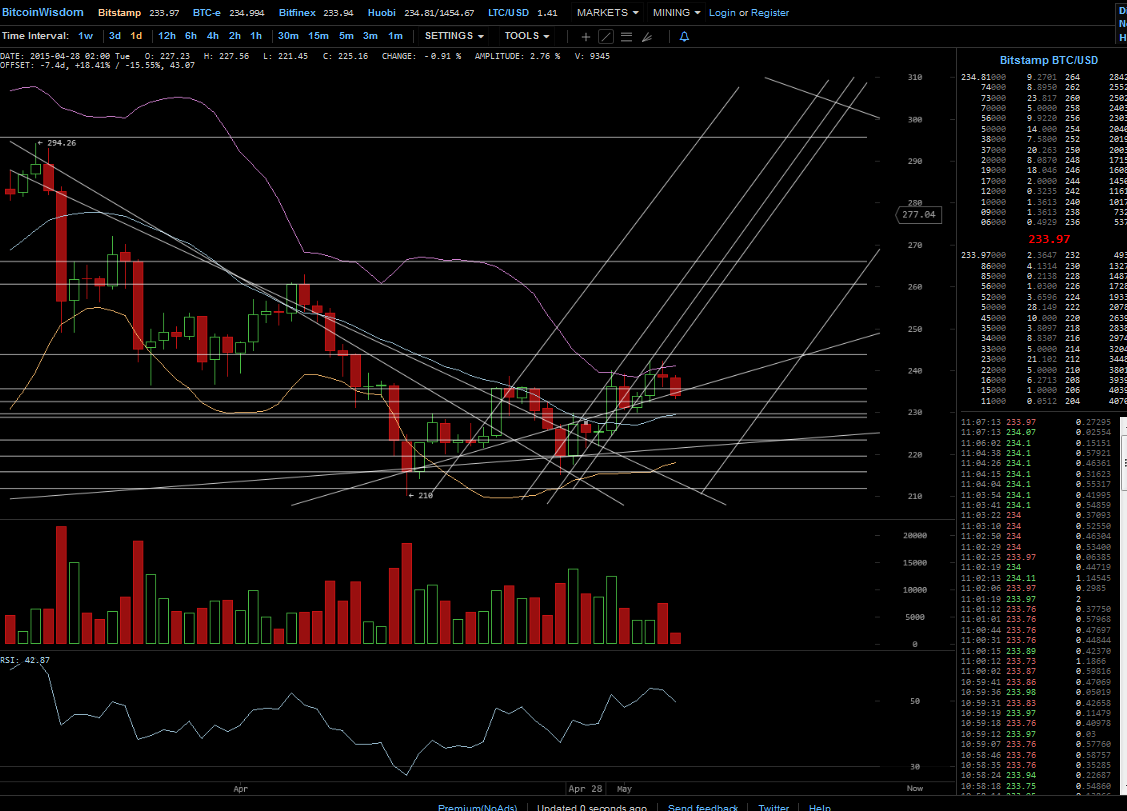Go to BitcoinWisdom home page
1127x811 pixels.
point(42,12)
